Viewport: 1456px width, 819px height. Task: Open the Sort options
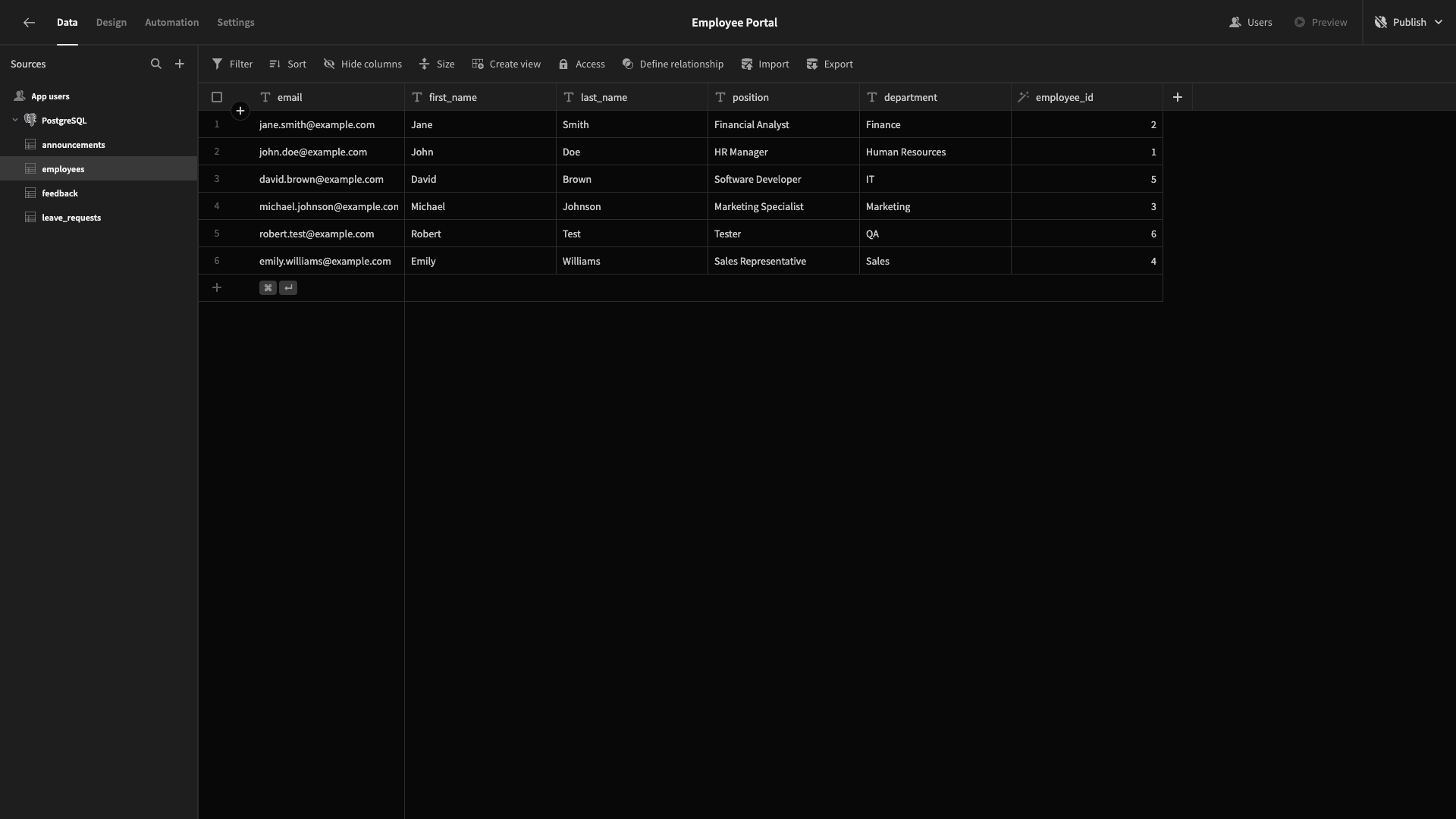tap(287, 64)
